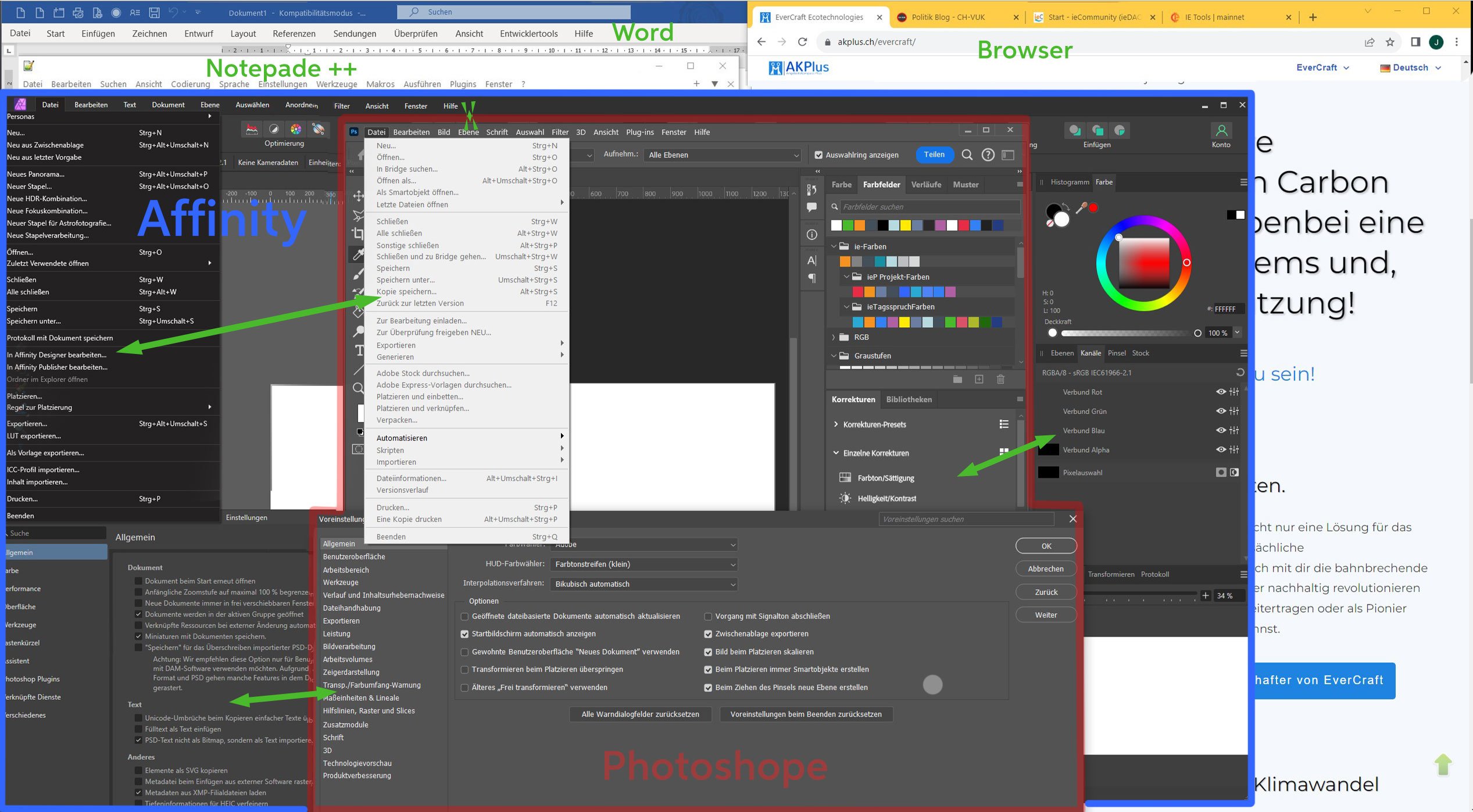Collapse the Graustufen swatch group
The image size is (1473, 812).
(x=834, y=356)
